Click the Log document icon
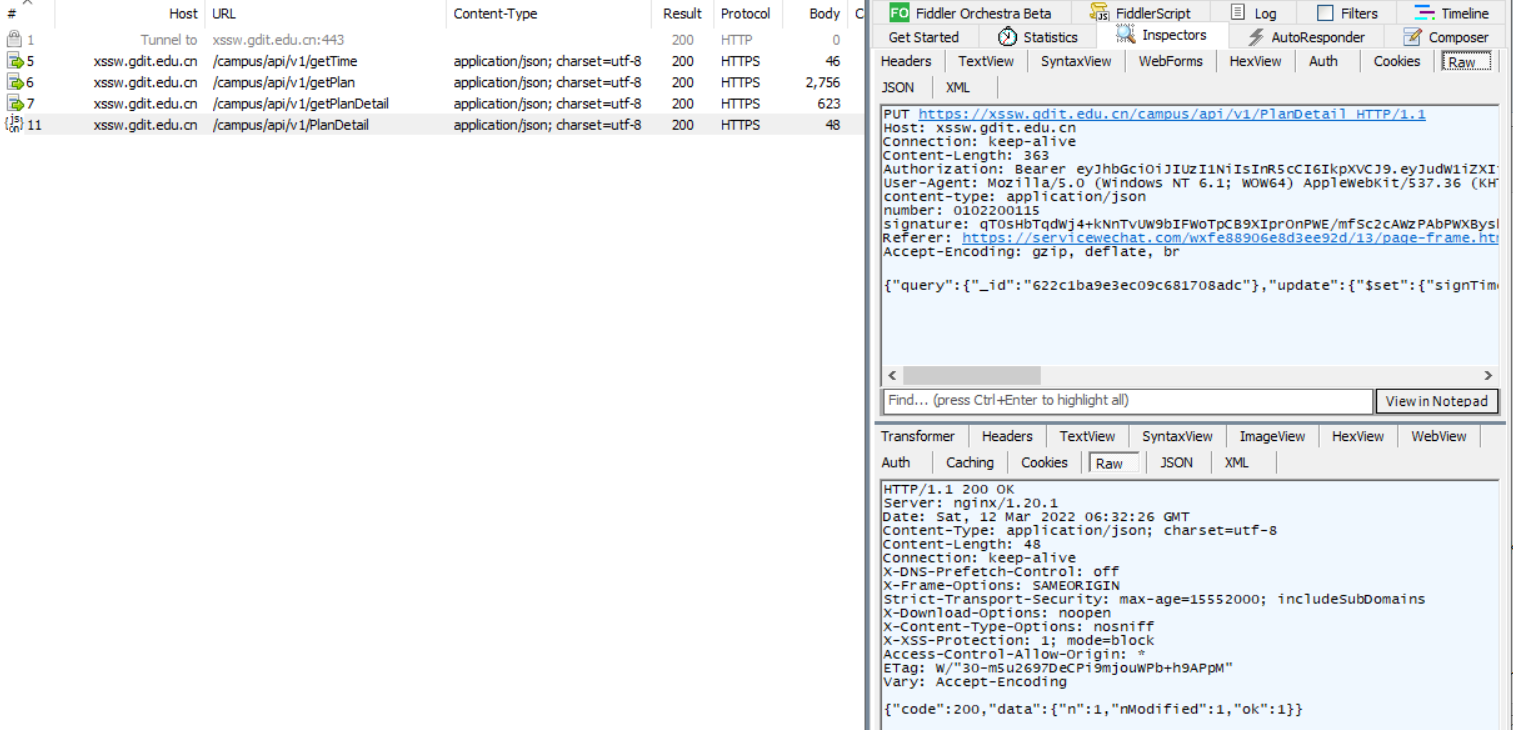 pyautogui.click(x=1238, y=13)
